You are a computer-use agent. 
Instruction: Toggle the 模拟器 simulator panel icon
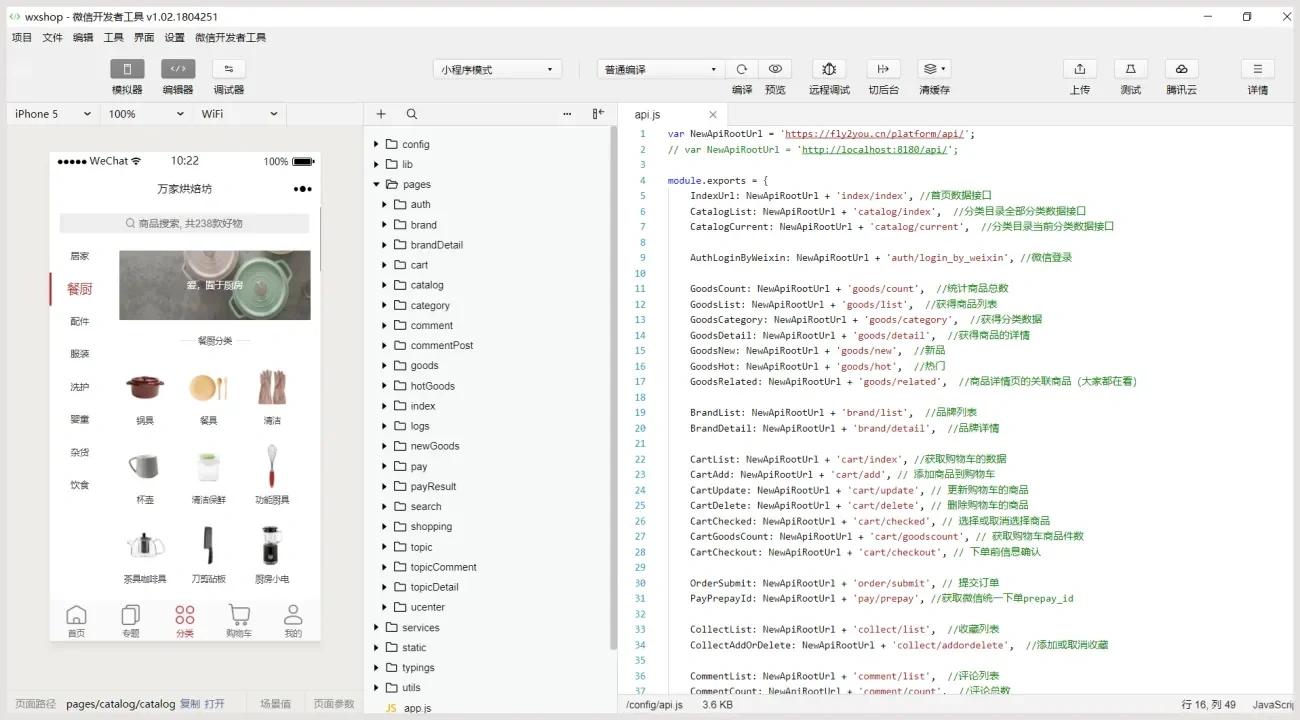tap(126, 69)
